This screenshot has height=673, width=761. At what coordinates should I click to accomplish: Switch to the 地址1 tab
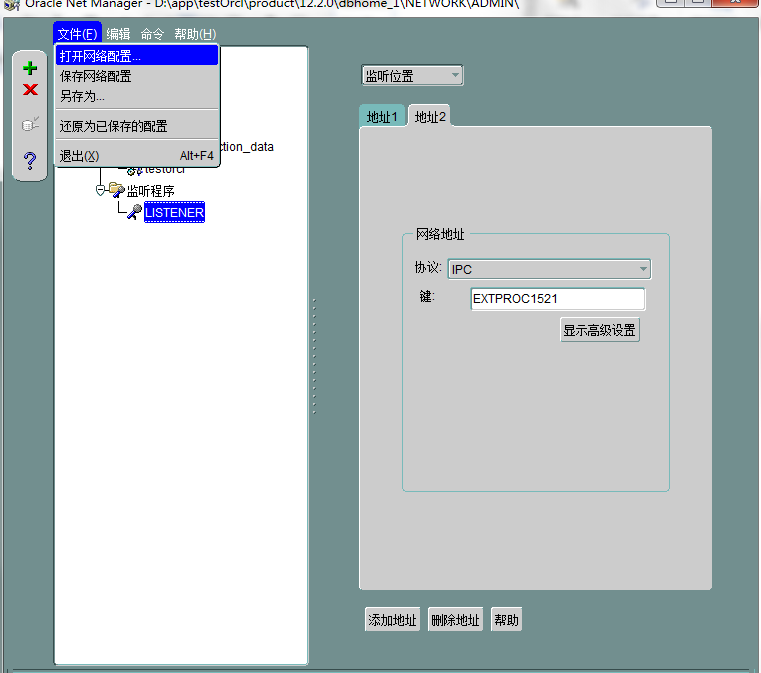(x=382, y=116)
